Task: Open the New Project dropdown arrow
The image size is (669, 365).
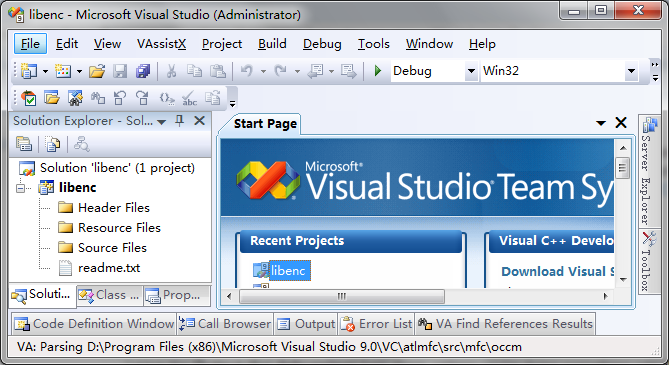Action: 45,71
